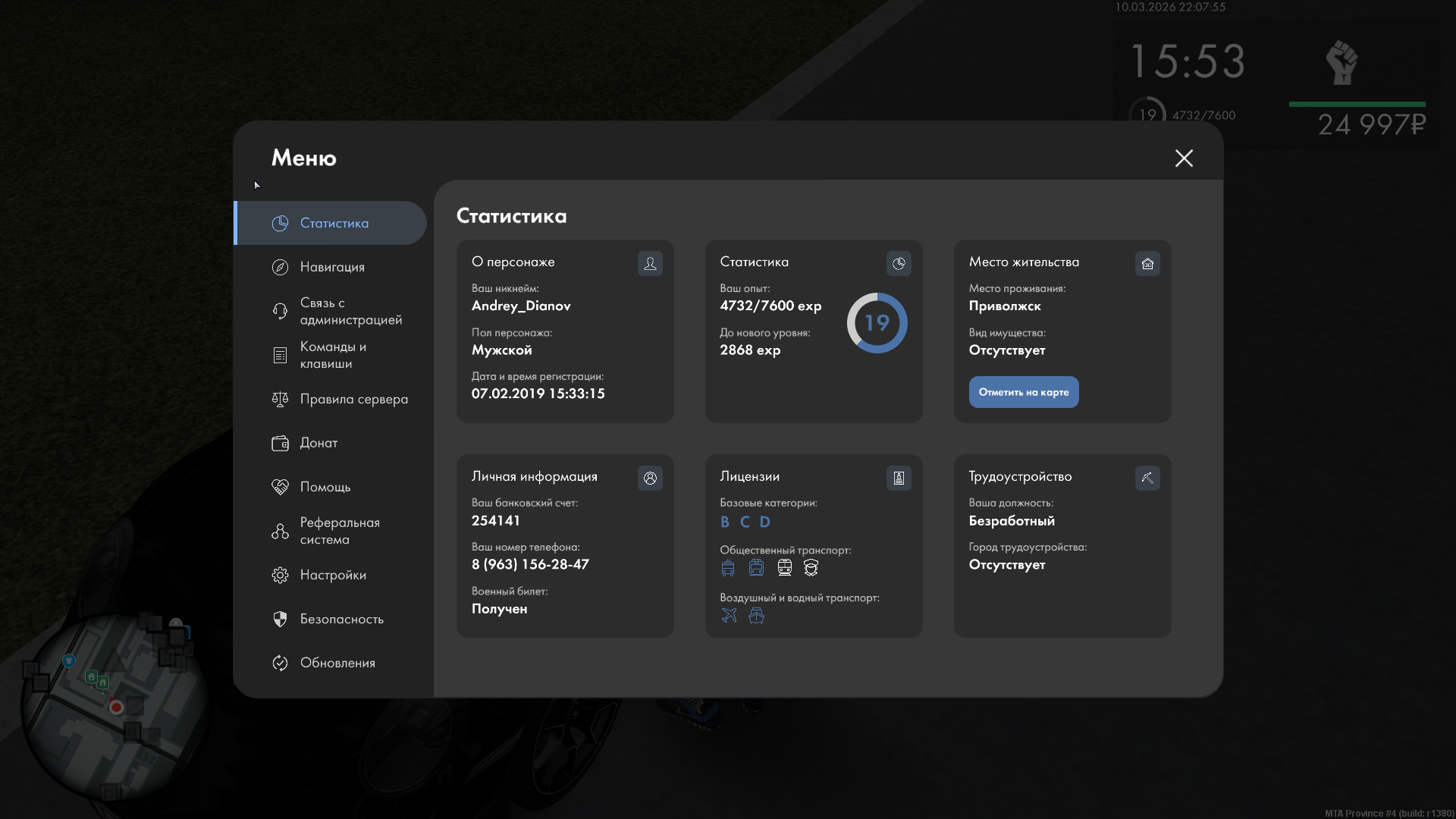Viewport: 1456px width, 819px height.
Task: Click the hammer icon in Трудоустройство card
Action: pos(1147,478)
